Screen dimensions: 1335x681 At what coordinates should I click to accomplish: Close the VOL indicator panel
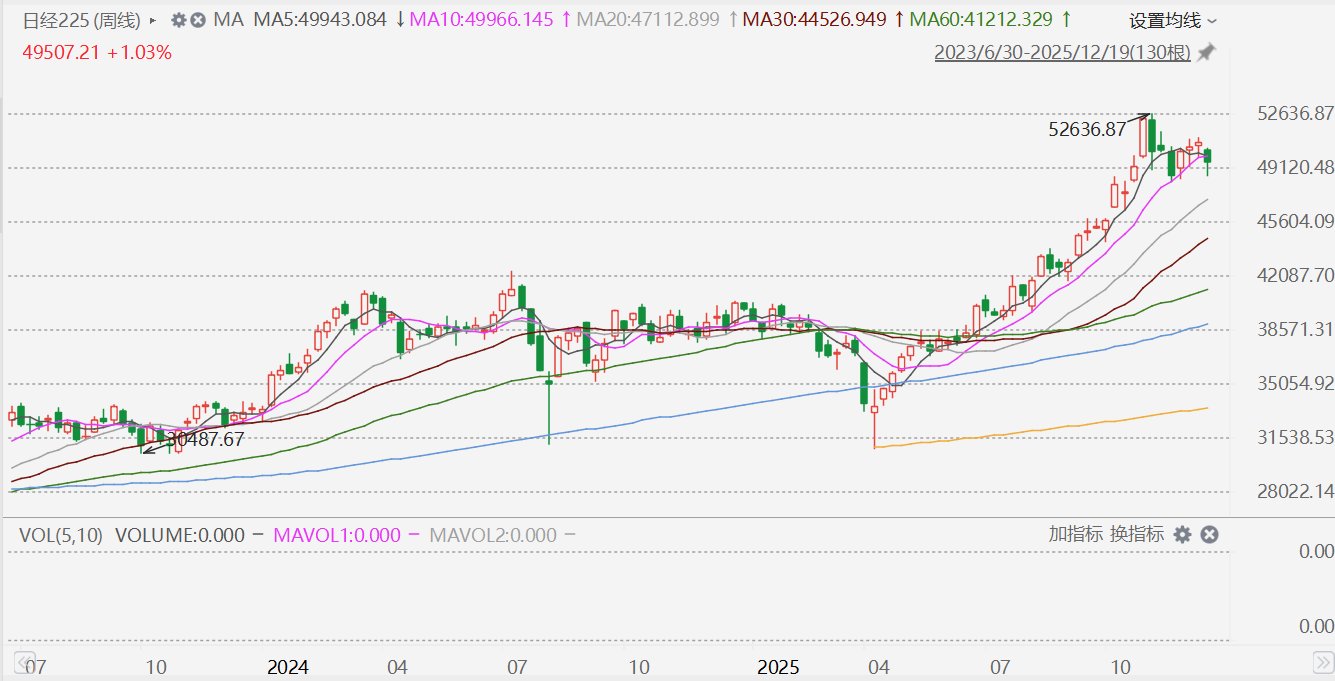[1208, 535]
